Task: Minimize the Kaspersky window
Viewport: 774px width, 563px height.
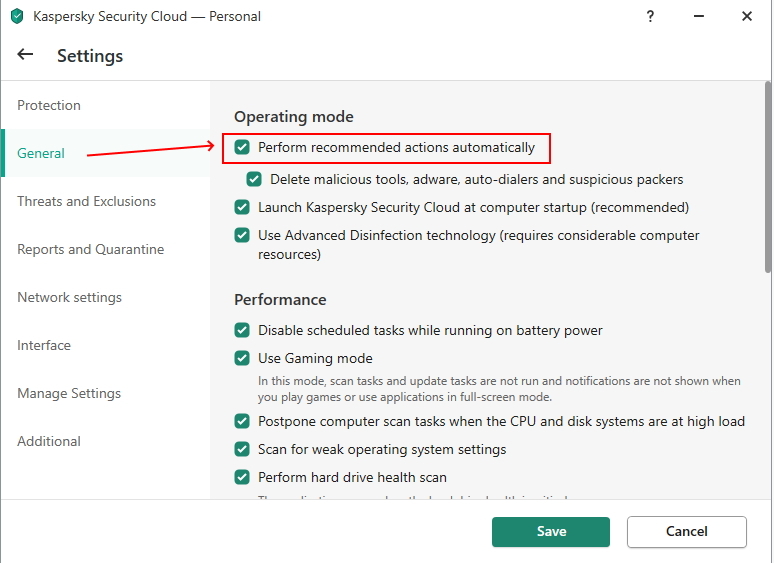Action: click(x=699, y=16)
